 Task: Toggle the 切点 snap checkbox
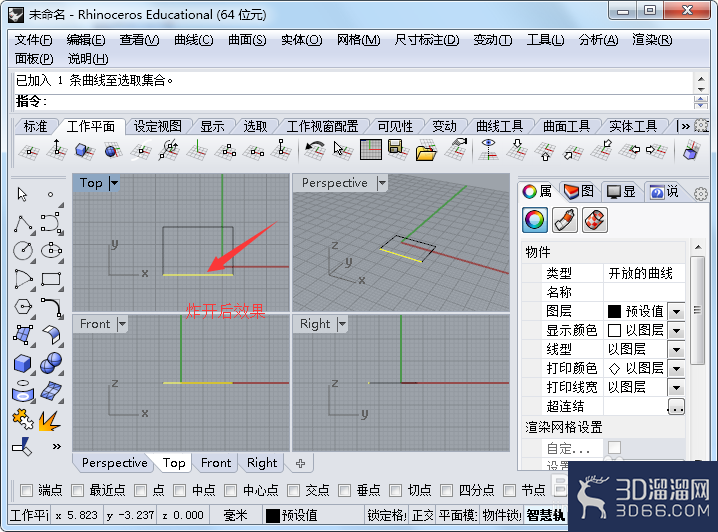[395, 490]
